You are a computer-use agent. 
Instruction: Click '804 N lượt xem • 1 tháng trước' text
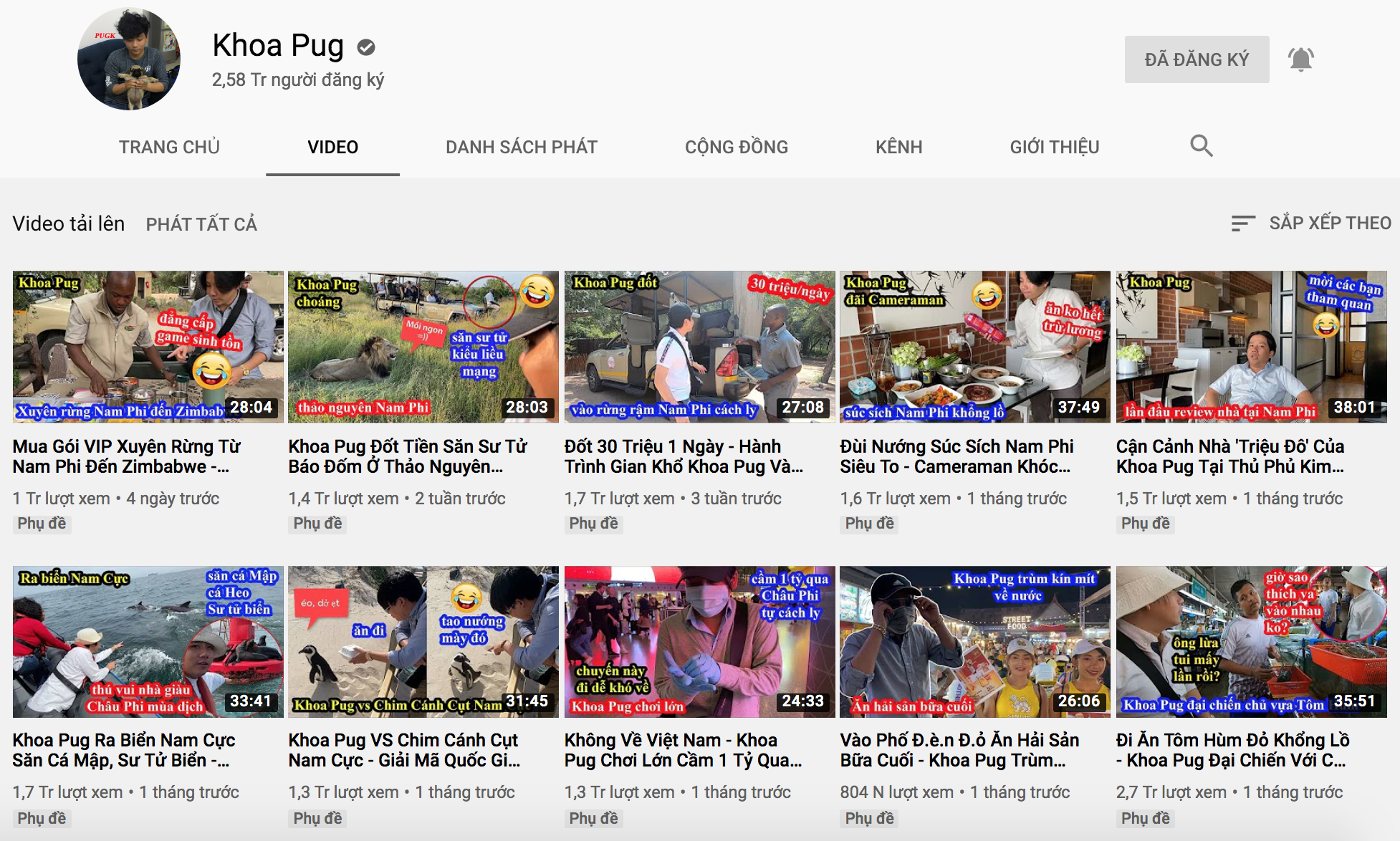point(955,792)
